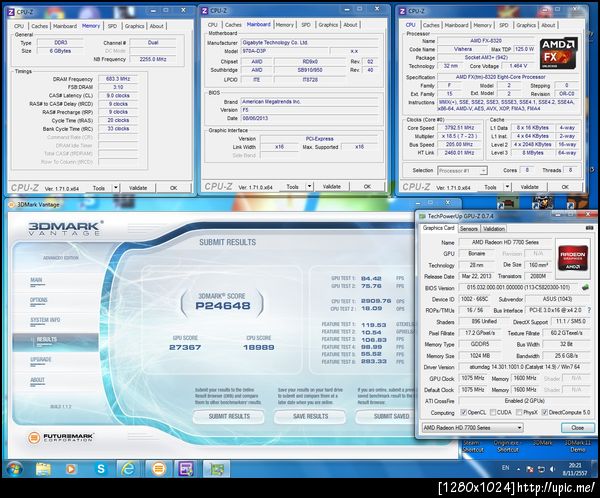
Task: Open Windows Media Player from taskbar
Action: pos(71,469)
